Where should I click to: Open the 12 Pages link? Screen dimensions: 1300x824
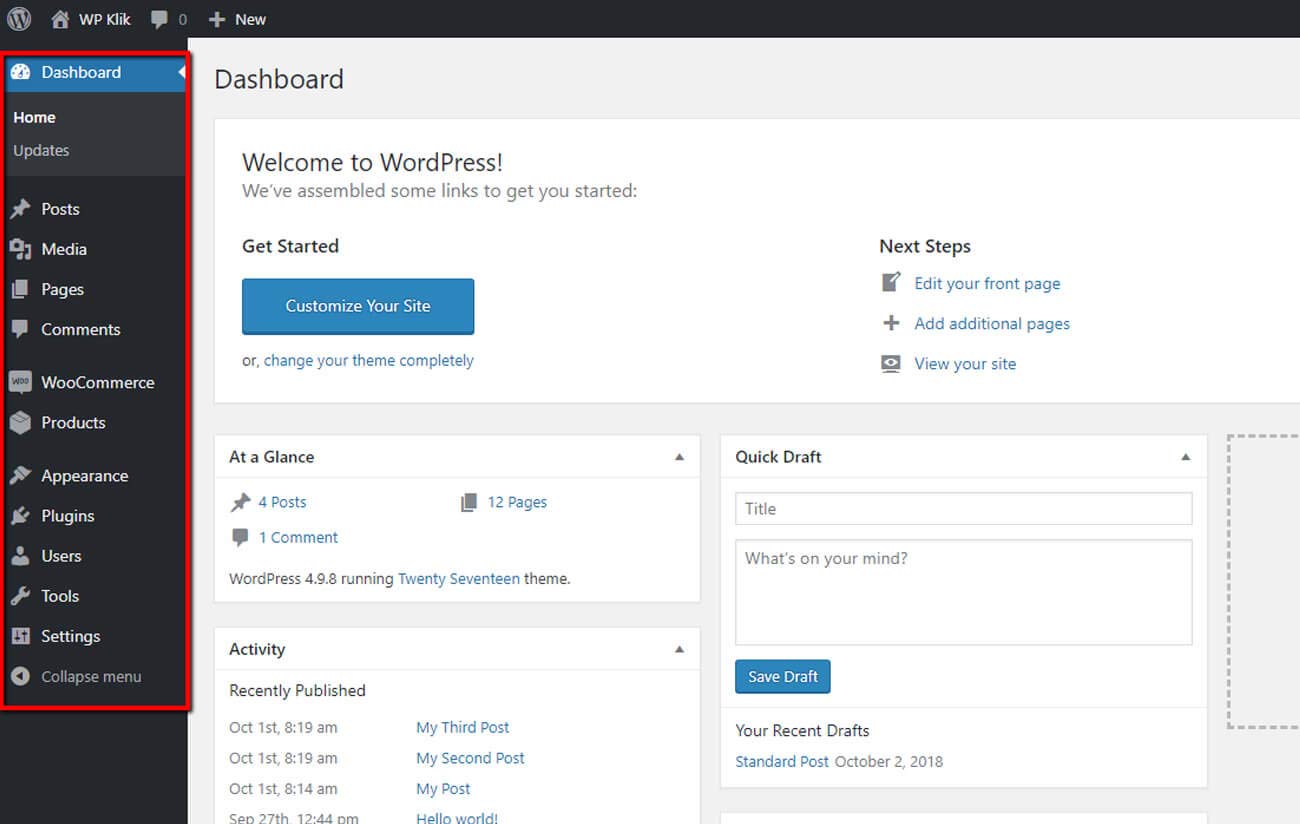click(517, 502)
